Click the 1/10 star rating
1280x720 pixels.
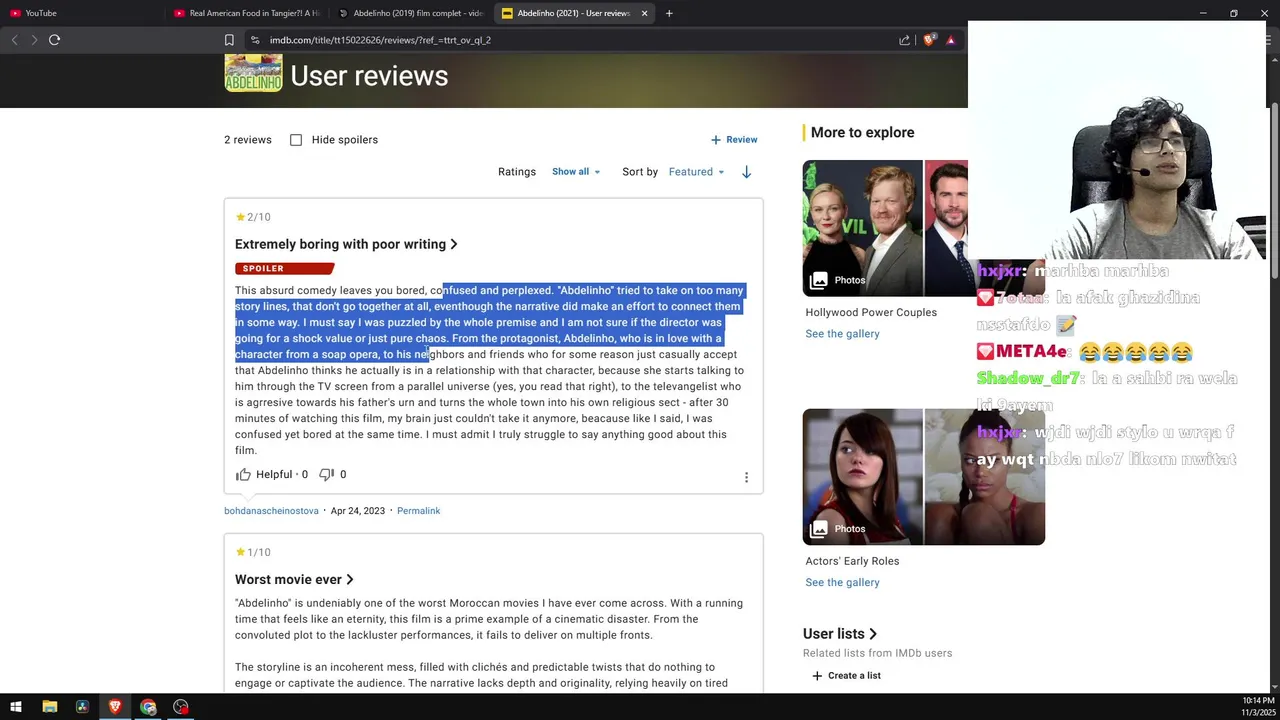pos(253,552)
